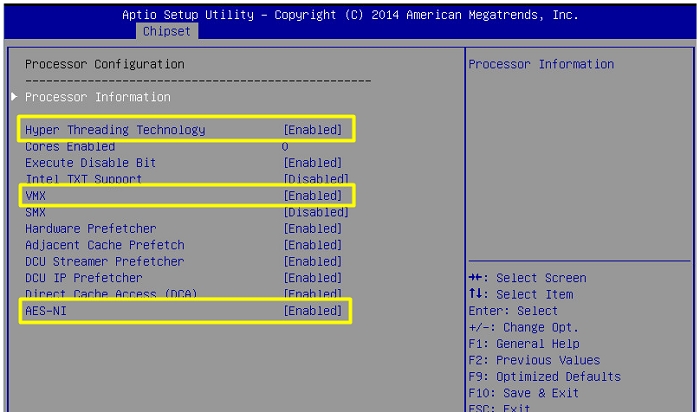This screenshot has width=700, height=412.
Task: Click Adjacent Cache Prefetch Enabled value
Action: point(313,245)
